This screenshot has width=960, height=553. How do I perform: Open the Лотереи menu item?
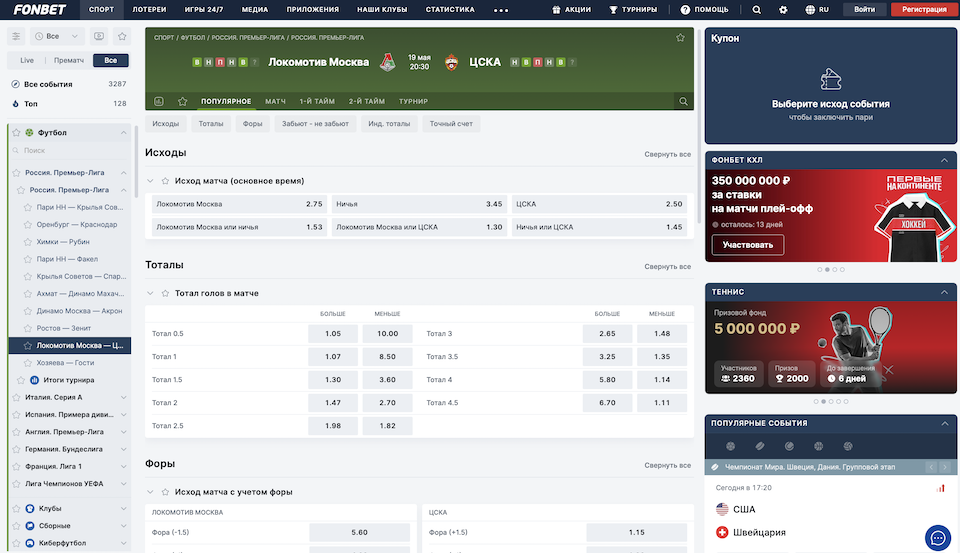(149, 10)
